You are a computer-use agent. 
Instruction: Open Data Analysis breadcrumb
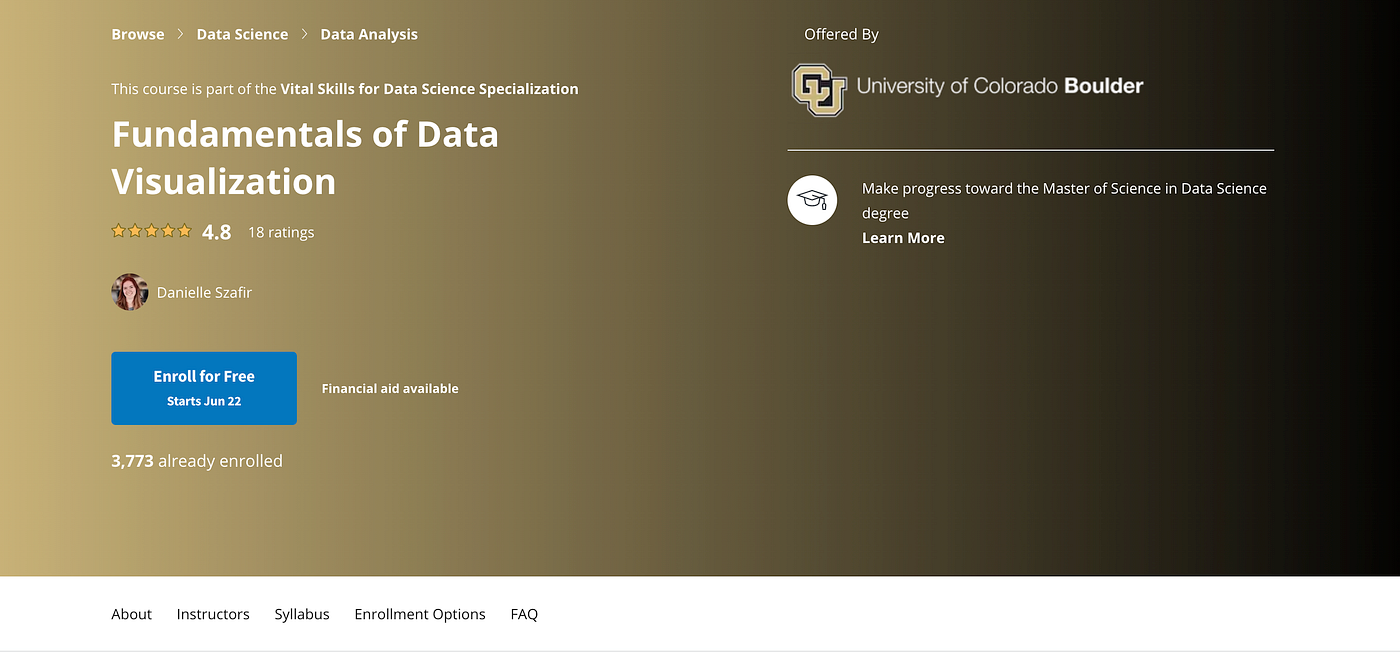click(x=369, y=34)
